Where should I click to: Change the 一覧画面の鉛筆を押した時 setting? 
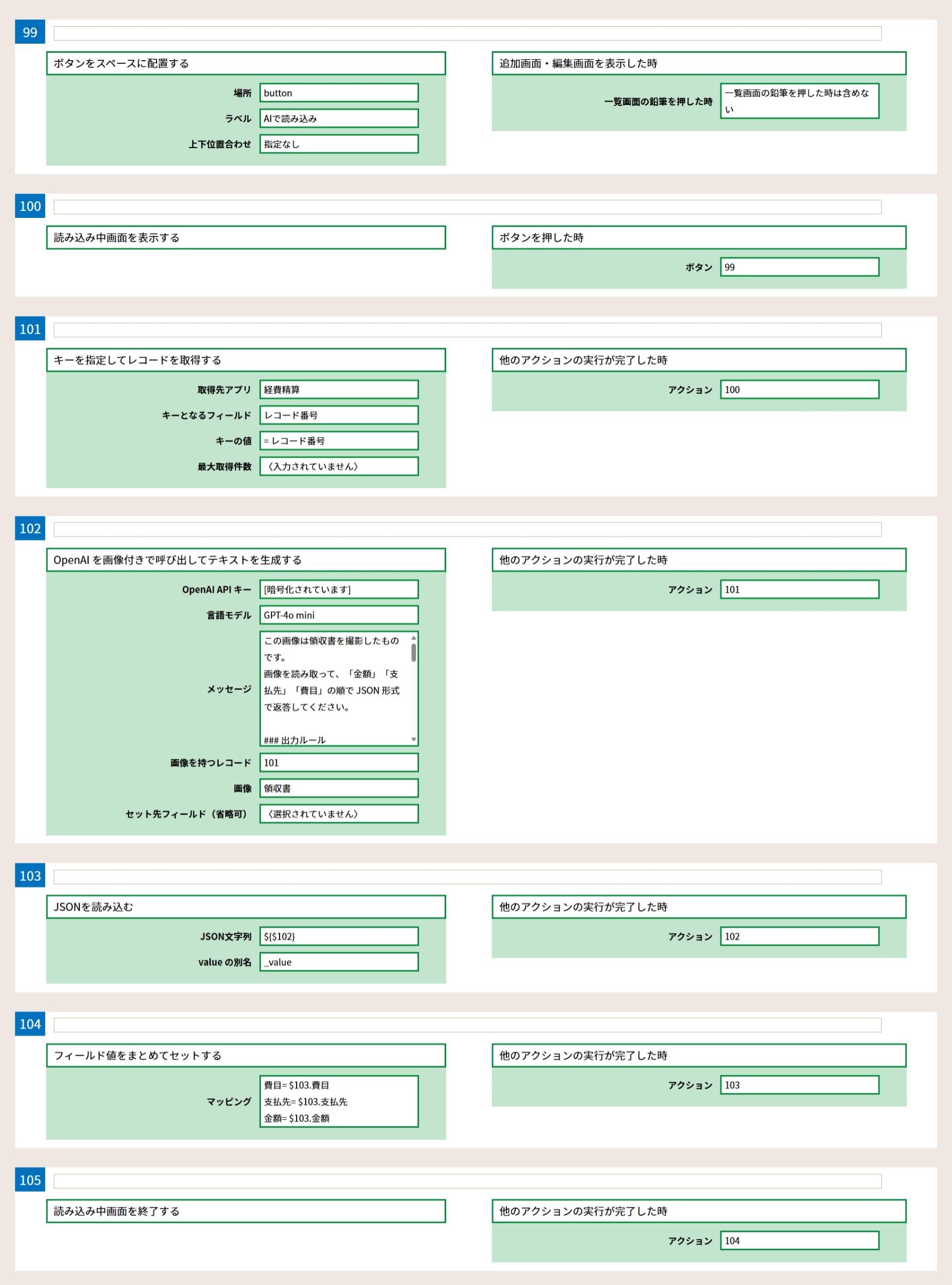point(799,101)
